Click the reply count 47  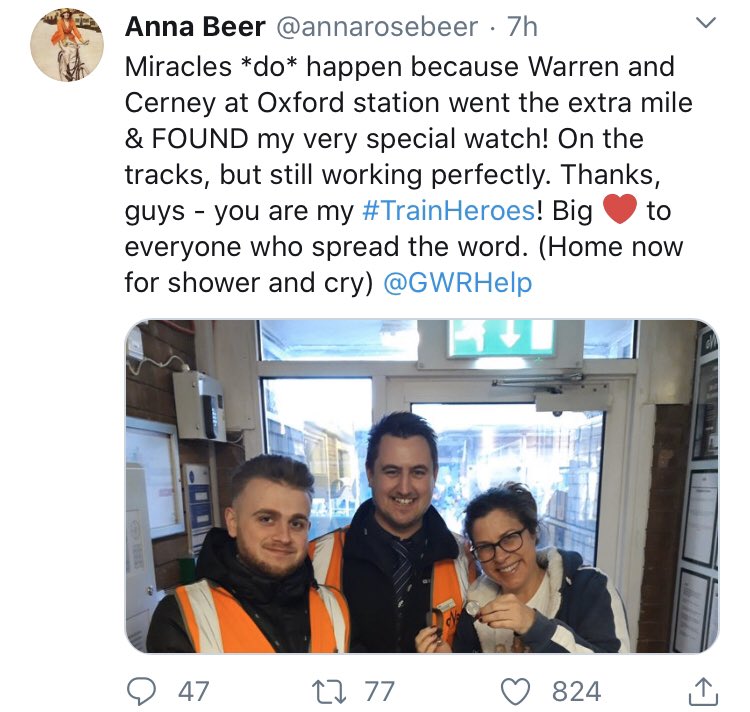coord(194,691)
